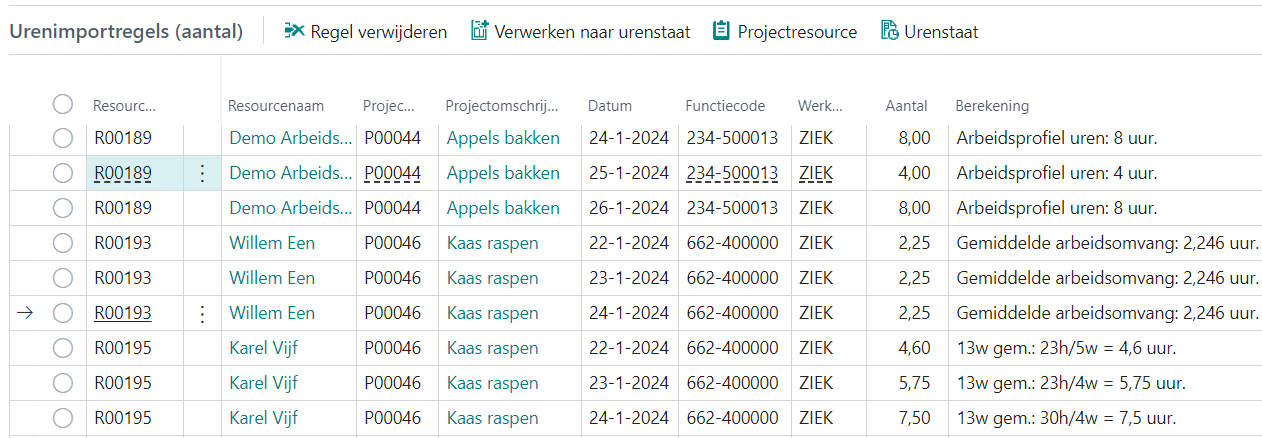Click the Verwerken naar urenstaat action
Viewport: 1262px width, 438px height.
[592, 32]
